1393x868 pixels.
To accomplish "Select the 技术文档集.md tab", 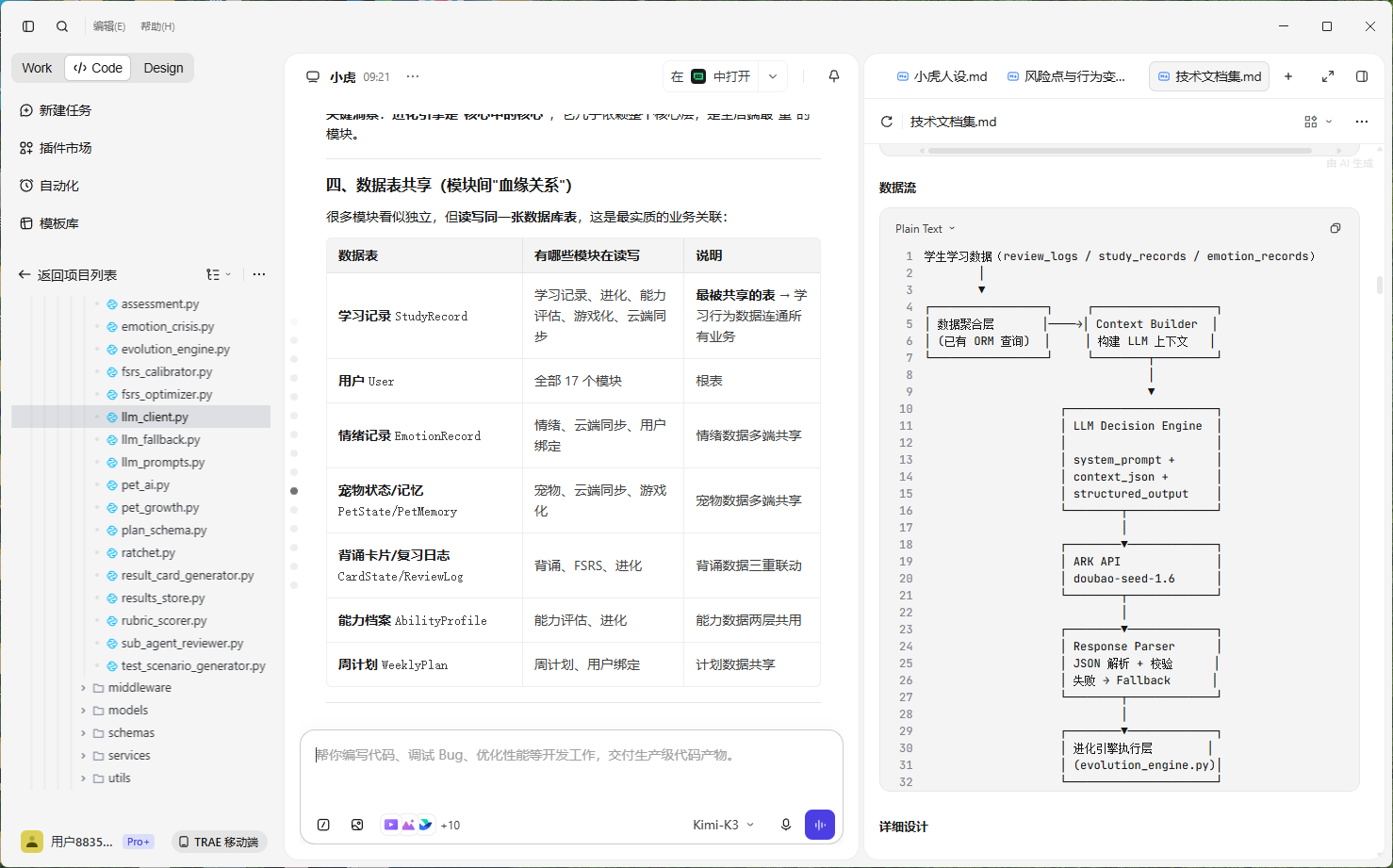I will pos(1209,76).
